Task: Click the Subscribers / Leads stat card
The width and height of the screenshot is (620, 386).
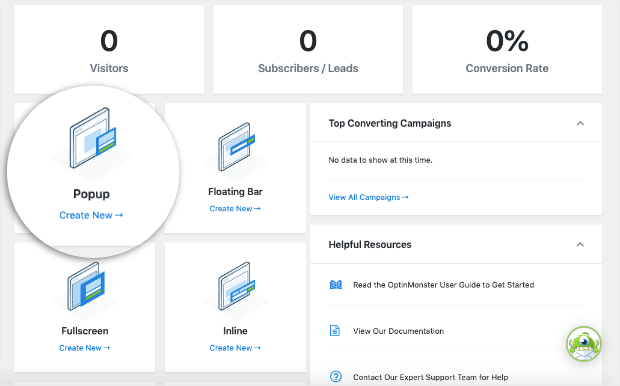Action: coord(308,49)
